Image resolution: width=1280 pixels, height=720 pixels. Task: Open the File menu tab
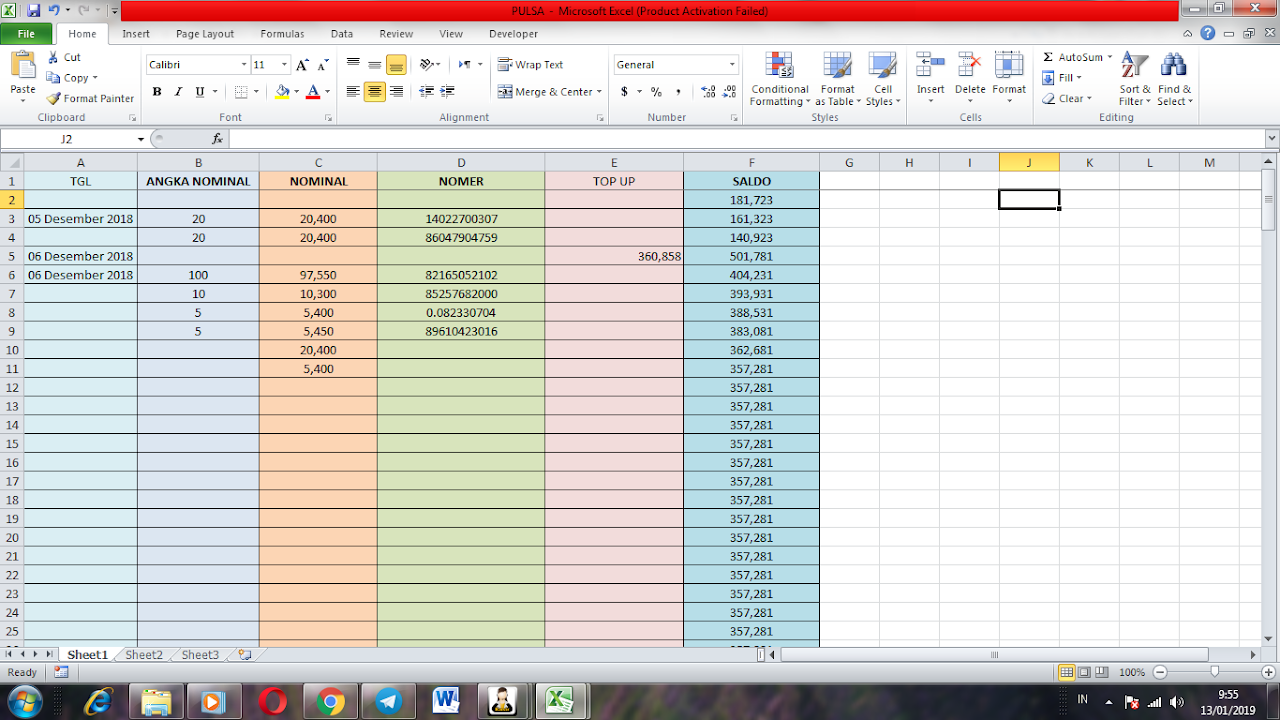pyautogui.click(x=26, y=34)
